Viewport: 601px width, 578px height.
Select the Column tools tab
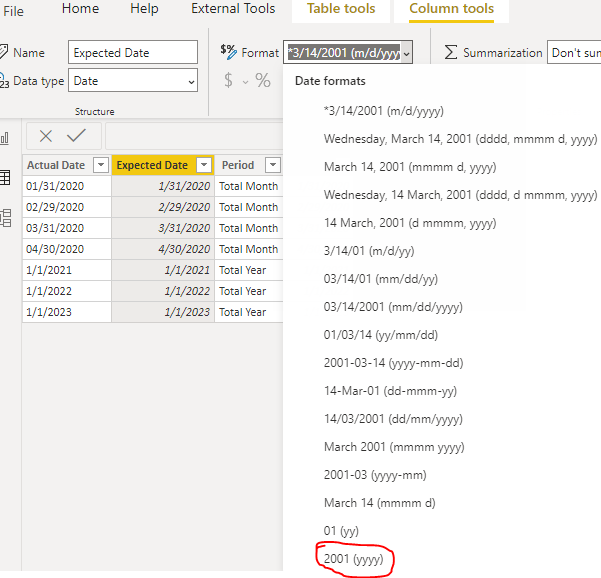point(452,8)
